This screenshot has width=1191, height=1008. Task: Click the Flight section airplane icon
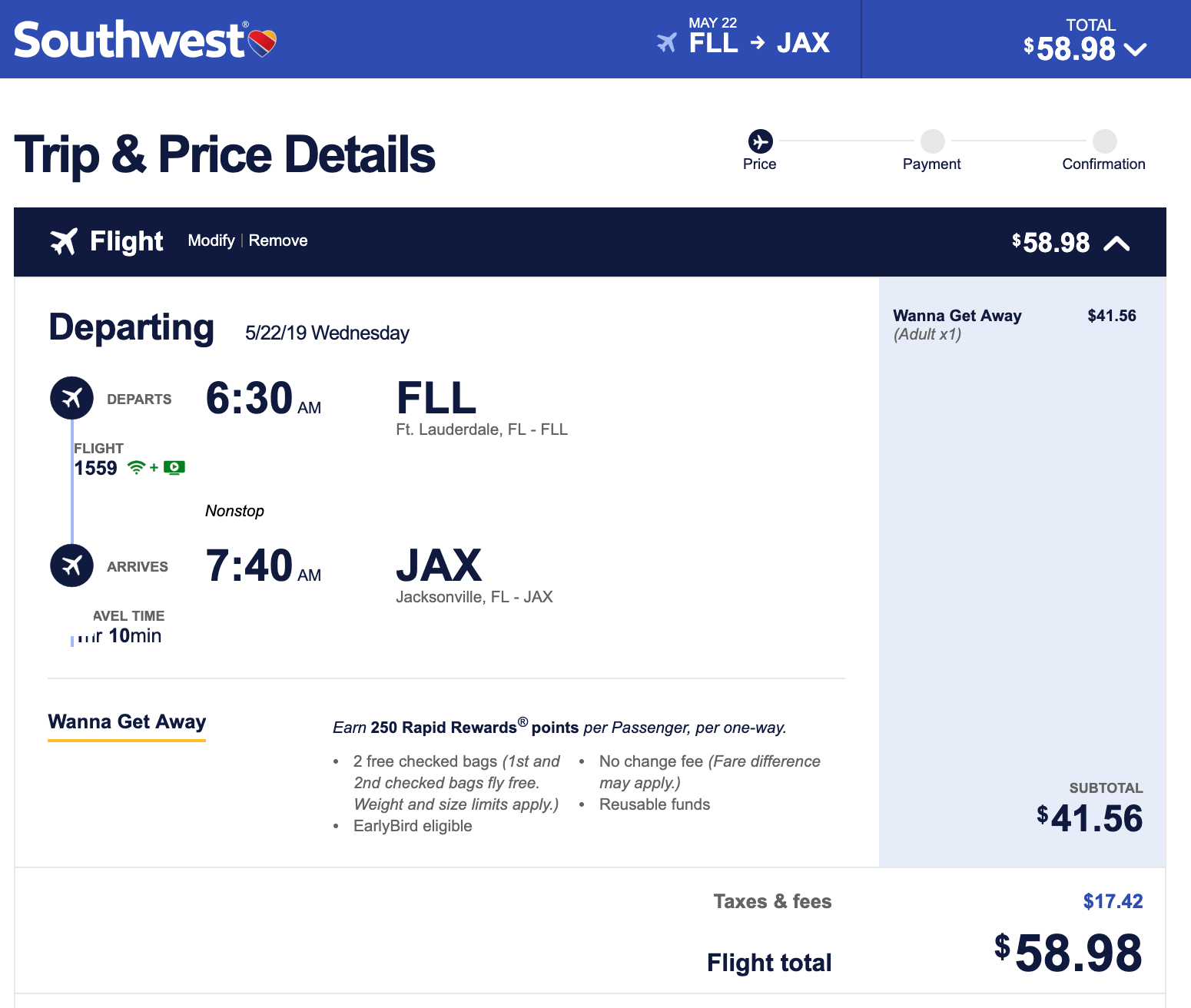coord(64,241)
